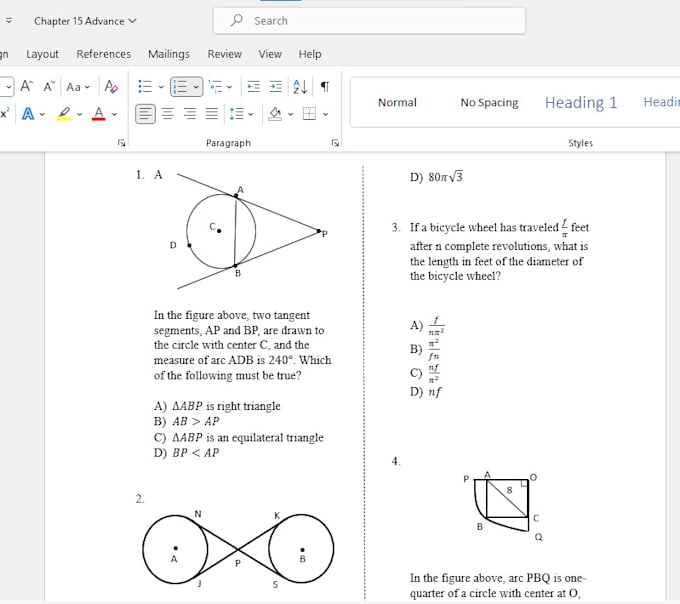Apply the Heading 1 style
The width and height of the screenshot is (680, 604).
(581, 102)
